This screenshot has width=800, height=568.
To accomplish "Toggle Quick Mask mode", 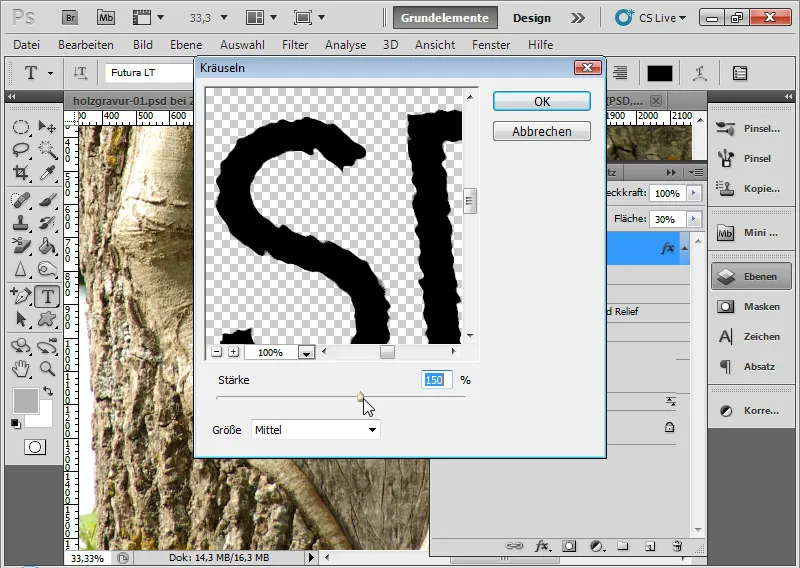I will tap(35, 448).
